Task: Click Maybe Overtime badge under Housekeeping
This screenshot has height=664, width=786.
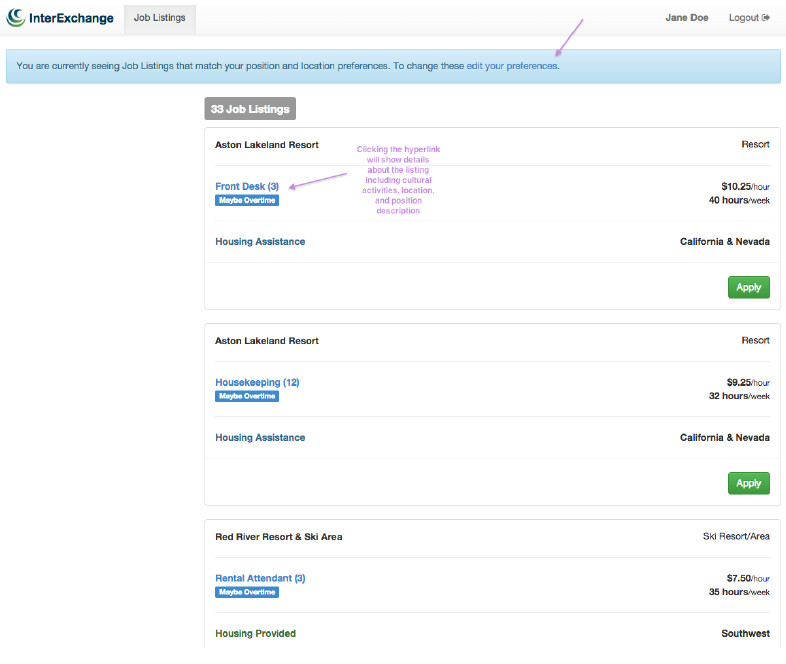Action: (247, 396)
